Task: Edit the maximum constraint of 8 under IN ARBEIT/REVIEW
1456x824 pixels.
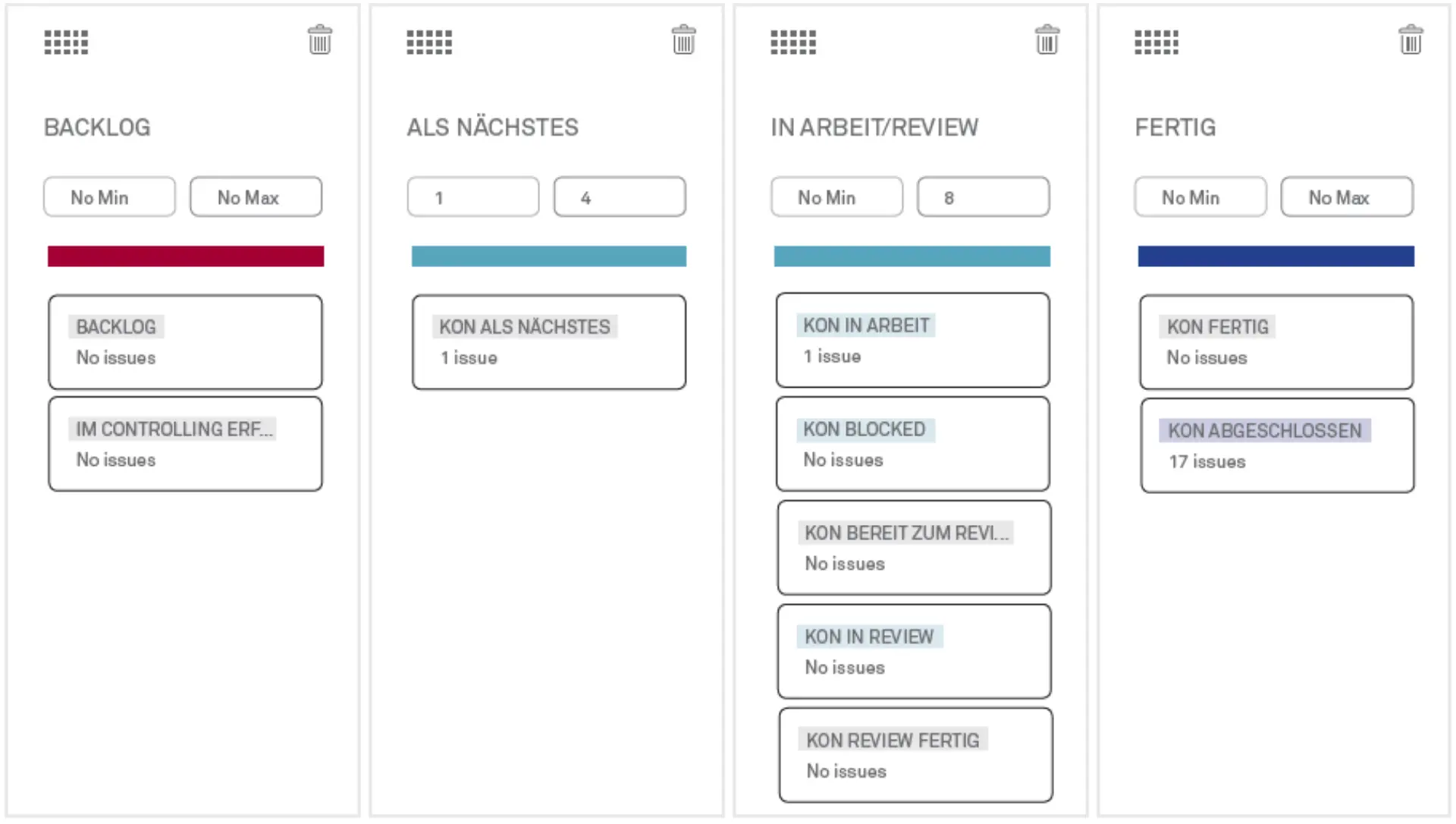Action: (x=983, y=197)
